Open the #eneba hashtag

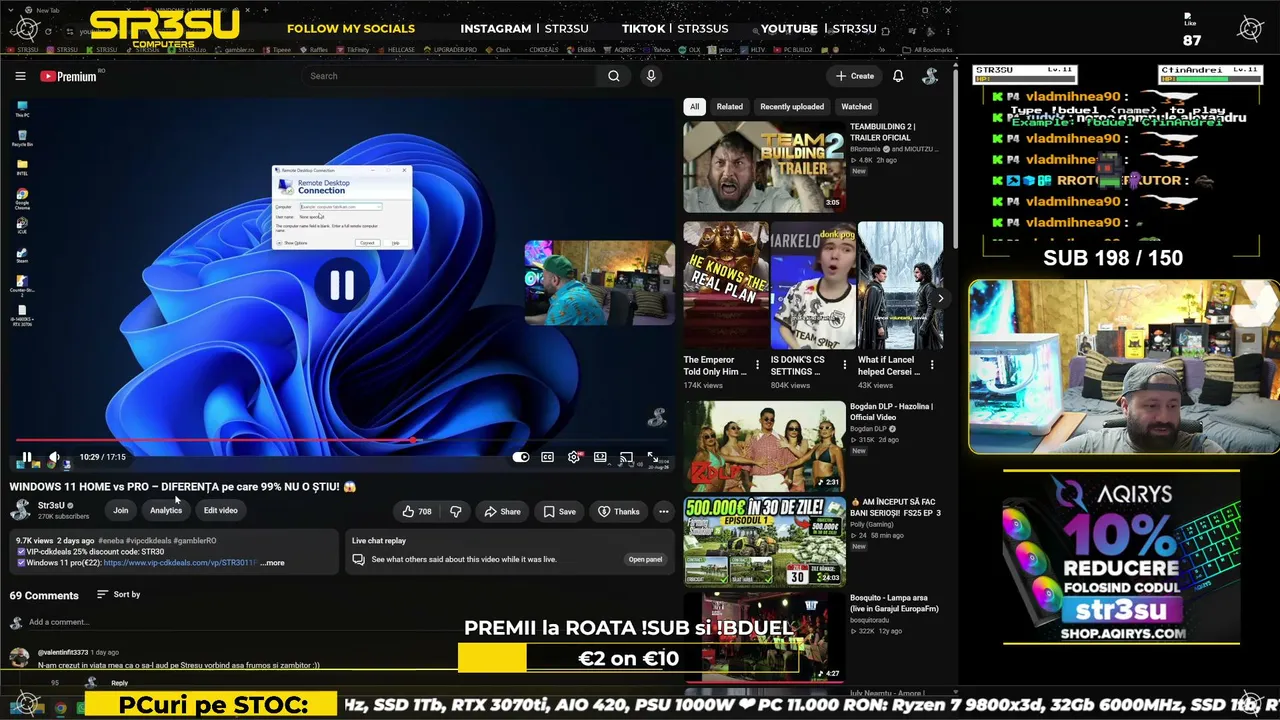pyautogui.click(x=111, y=541)
